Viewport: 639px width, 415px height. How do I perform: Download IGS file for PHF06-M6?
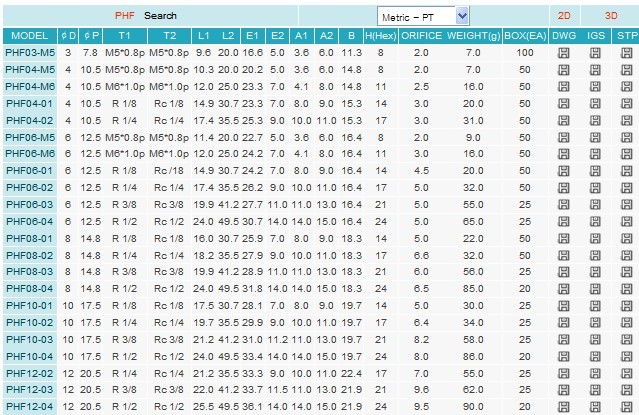596,154
